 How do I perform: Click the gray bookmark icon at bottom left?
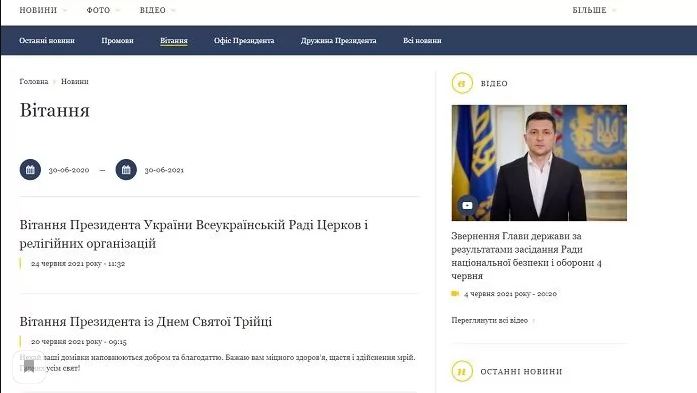click(x=29, y=367)
